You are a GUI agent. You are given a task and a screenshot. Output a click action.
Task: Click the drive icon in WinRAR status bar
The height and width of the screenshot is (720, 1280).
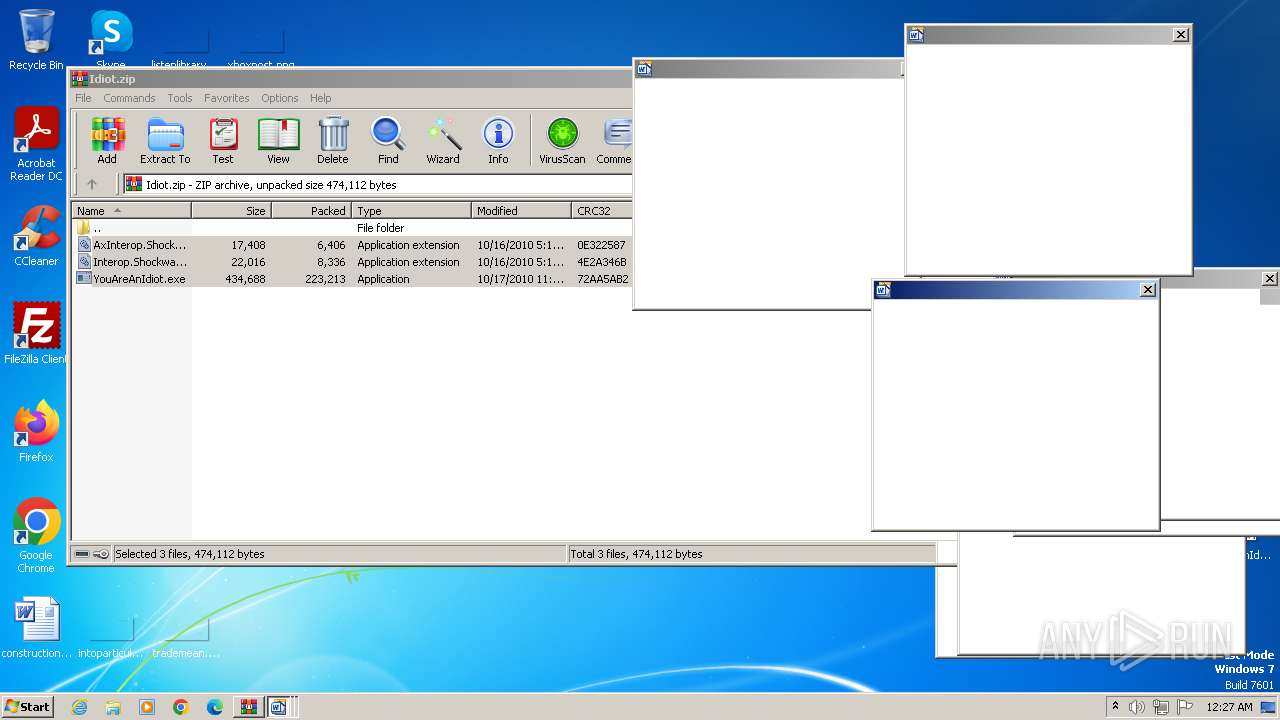(82, 554)
